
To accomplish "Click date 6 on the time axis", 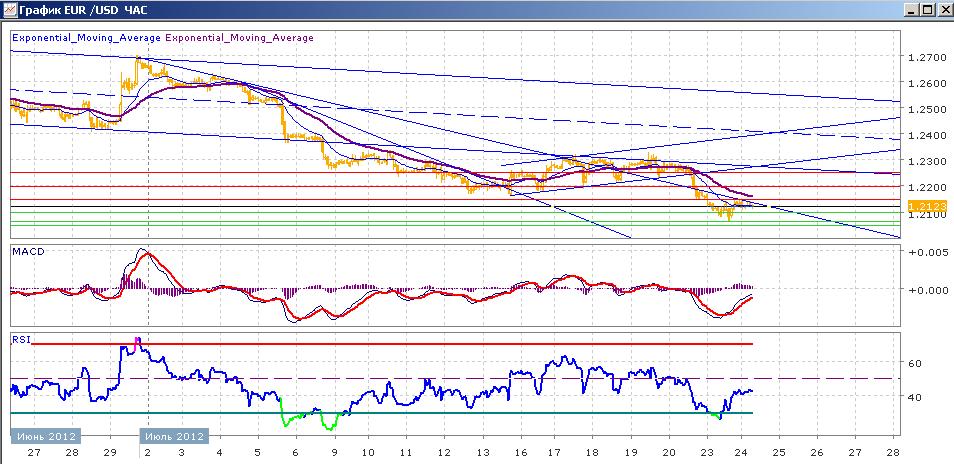I will 296,453.
